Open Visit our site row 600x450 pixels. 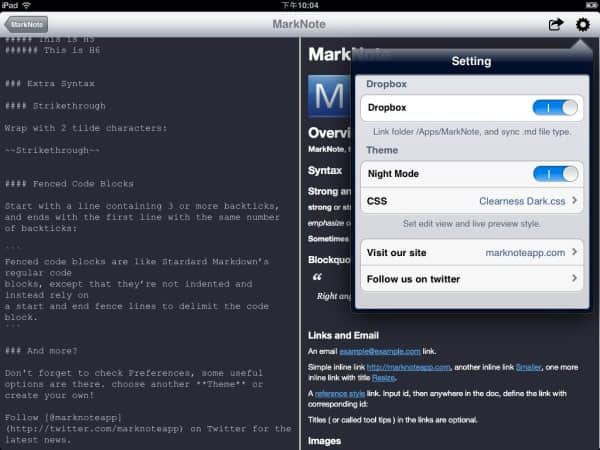coord(472,252)
